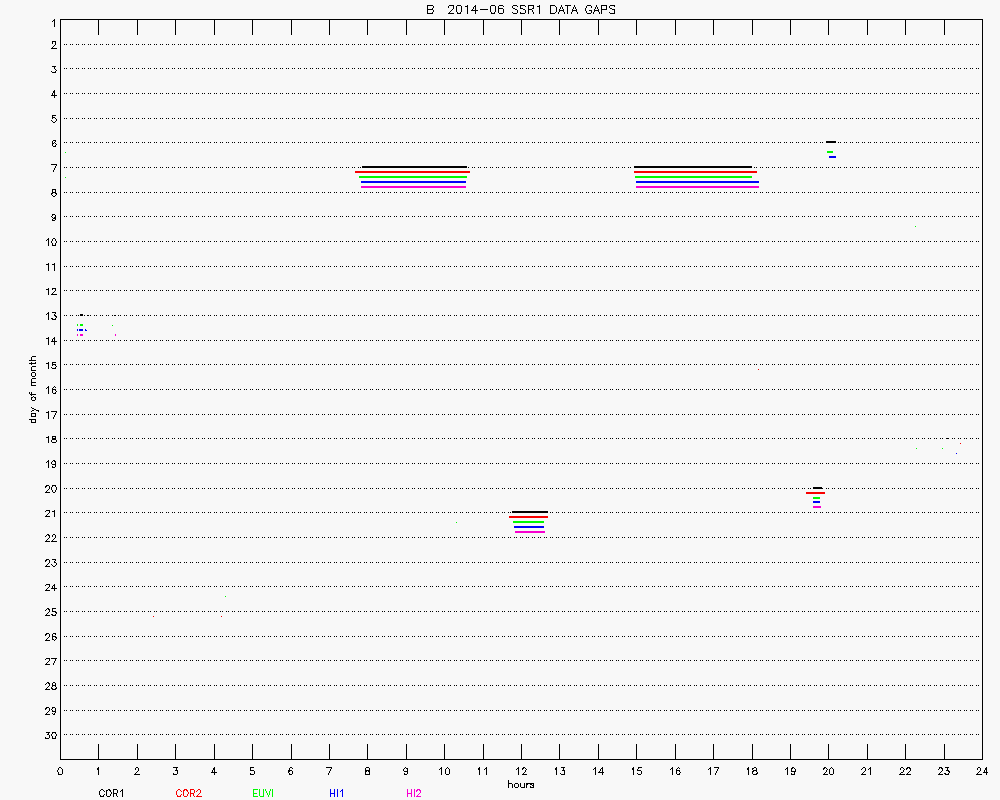Click green EUVI gap bar on day 21
Viewport: 1000px width, 800px height.
click(x=528, y=522)
